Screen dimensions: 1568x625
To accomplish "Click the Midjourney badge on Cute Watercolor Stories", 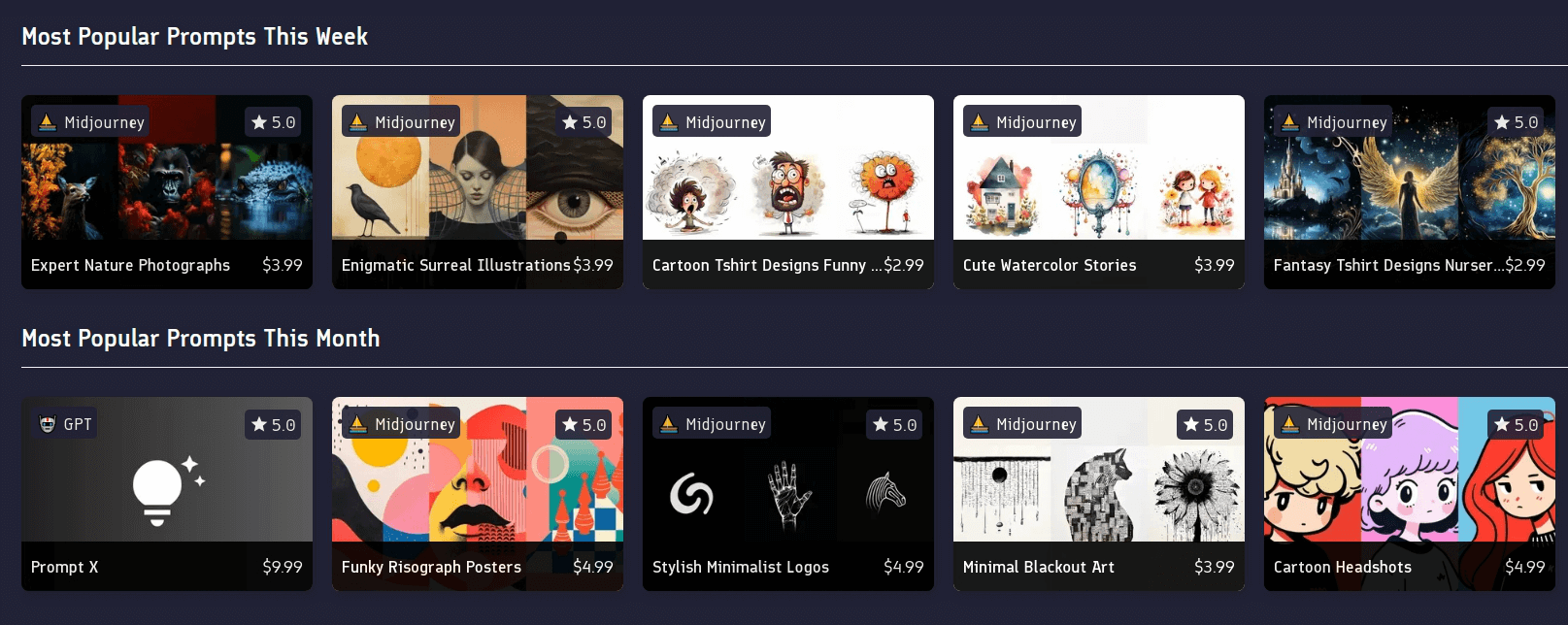I will click(x=1022, y=122).
